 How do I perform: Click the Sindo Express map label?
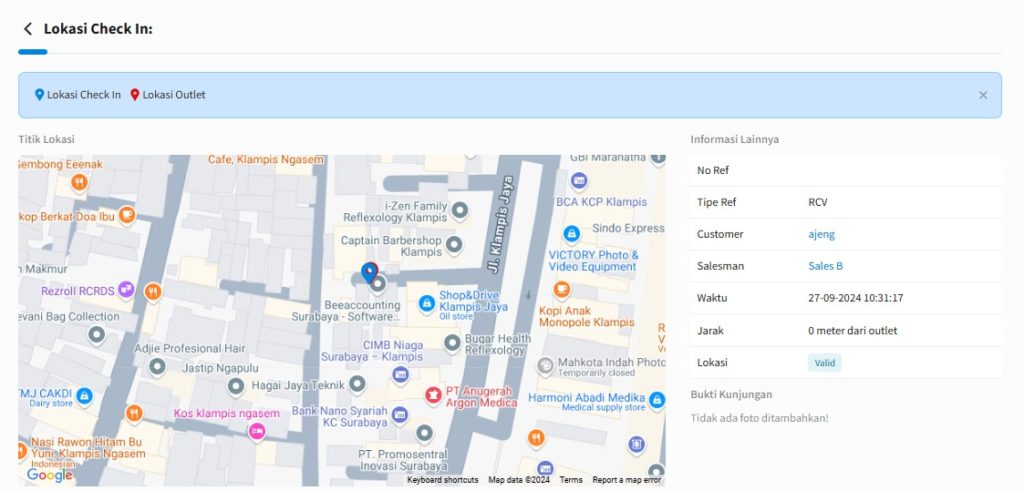[628, 229]
